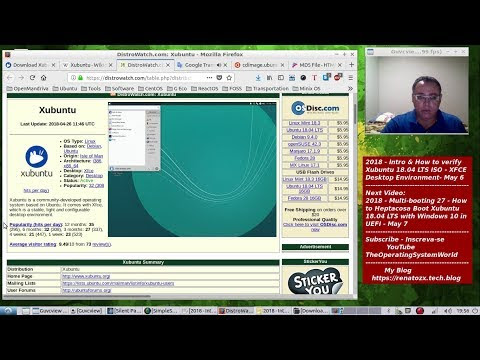The height and width of the screenshot is (360, 480).
Task: Click the green padlock security icon
Action: [80, 78]
